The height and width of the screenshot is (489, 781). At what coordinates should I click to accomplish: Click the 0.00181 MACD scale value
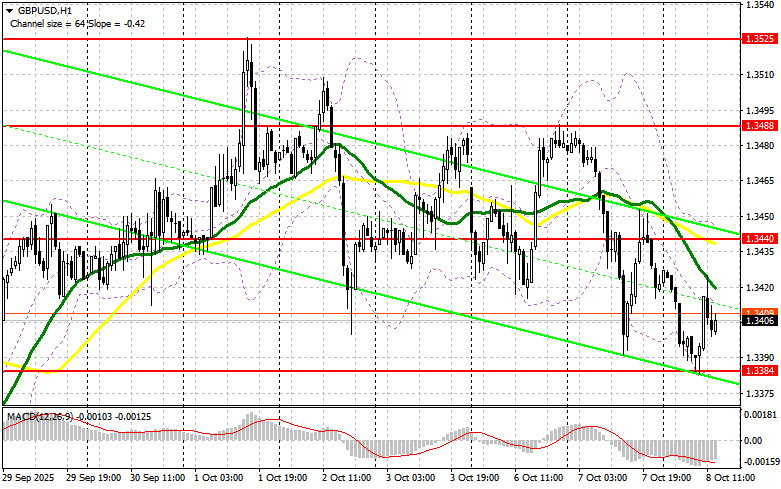(x=761, y=414)
